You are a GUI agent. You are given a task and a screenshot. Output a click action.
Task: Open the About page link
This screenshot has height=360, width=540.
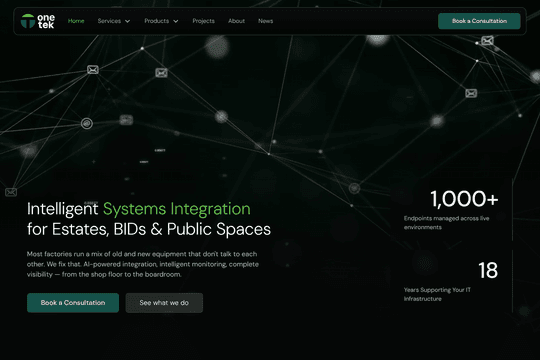pyautogui.click(x=236, y=21)
